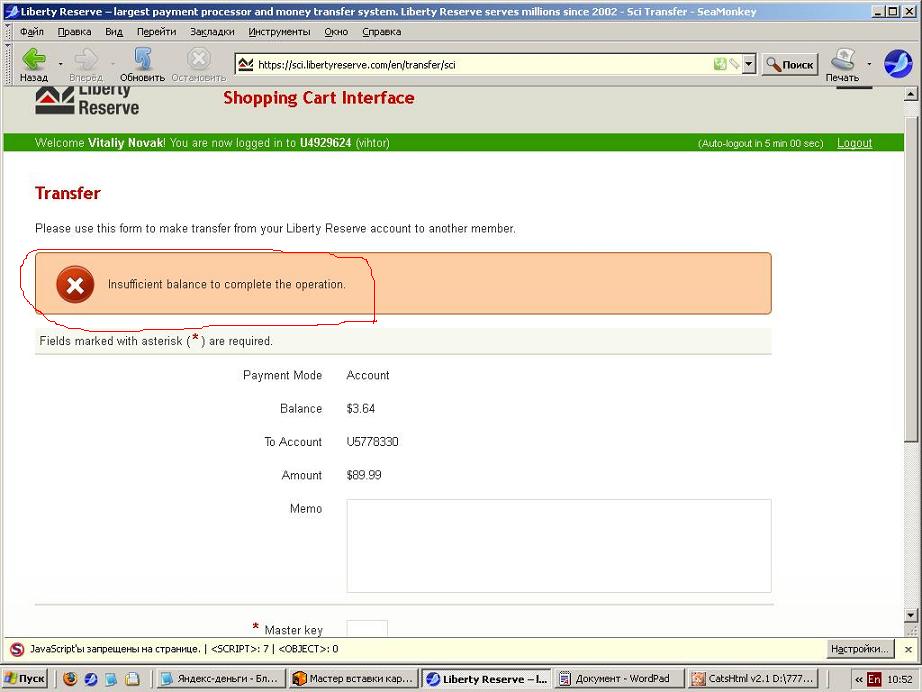
Task: Open the Вид menu
Action: point(114,32)
